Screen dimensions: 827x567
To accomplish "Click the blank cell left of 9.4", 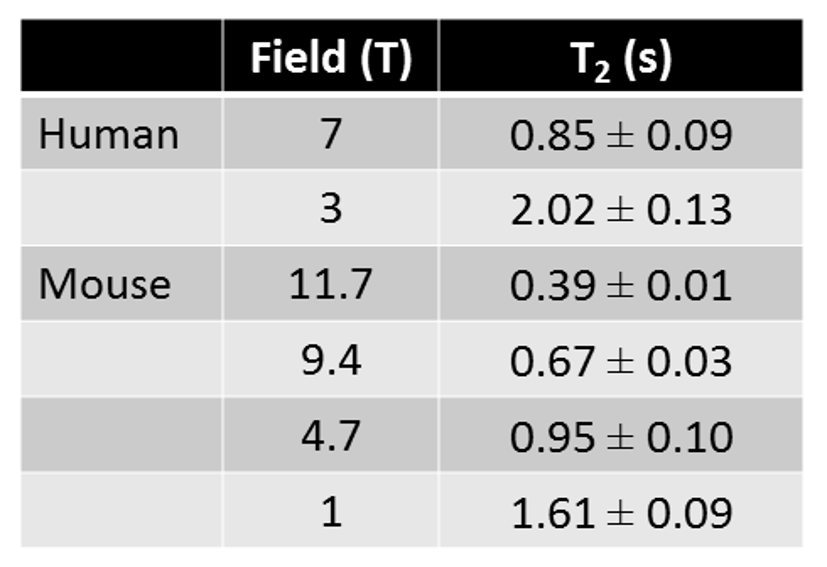I will pyautogui.click(x=121, y=360).
